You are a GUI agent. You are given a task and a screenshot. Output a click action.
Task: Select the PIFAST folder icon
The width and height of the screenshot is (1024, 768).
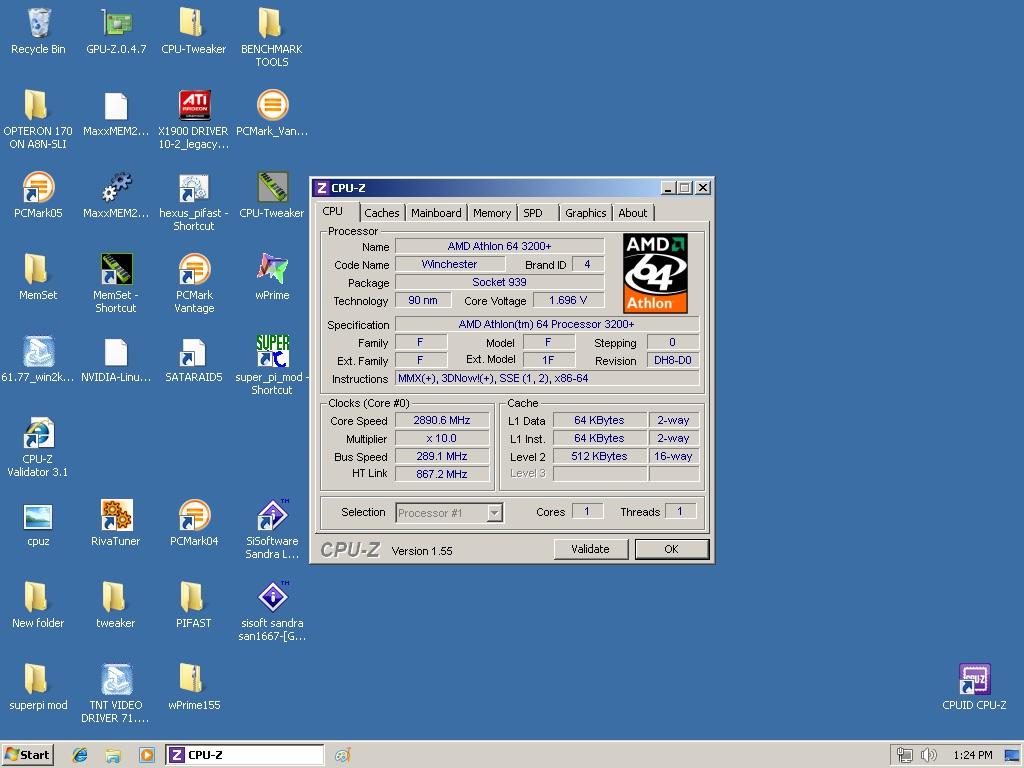tap(194, 598)
